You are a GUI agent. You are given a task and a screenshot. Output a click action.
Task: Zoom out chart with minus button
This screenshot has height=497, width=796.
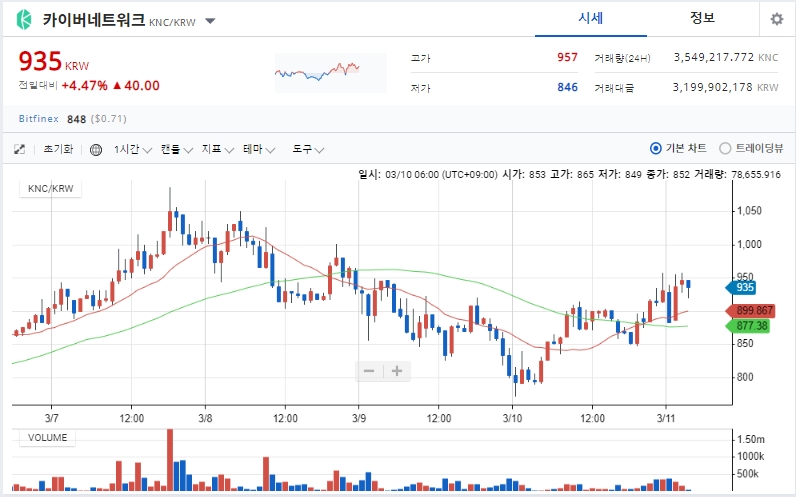click(x=369, y=371)
